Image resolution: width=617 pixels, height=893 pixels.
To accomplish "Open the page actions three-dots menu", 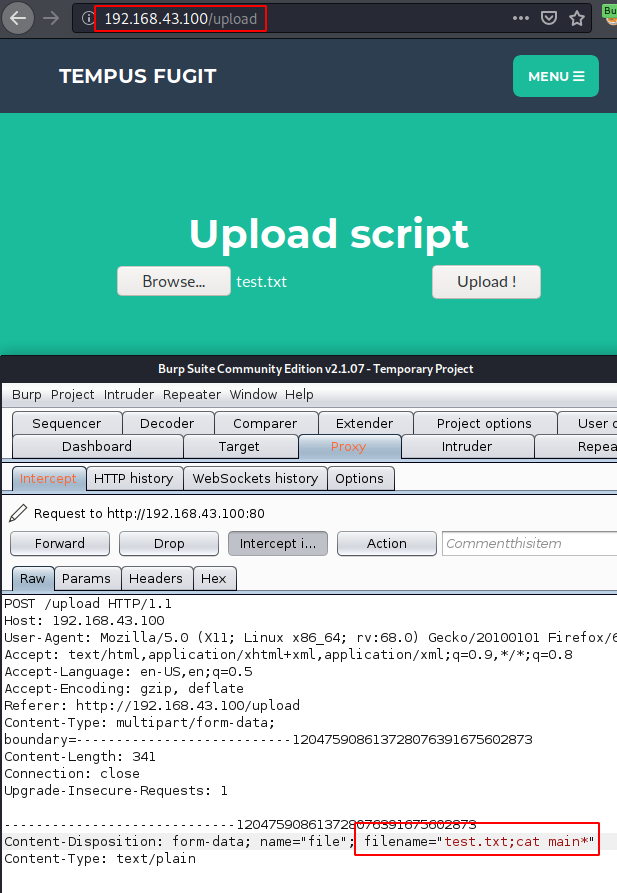I will coord(521,18).
